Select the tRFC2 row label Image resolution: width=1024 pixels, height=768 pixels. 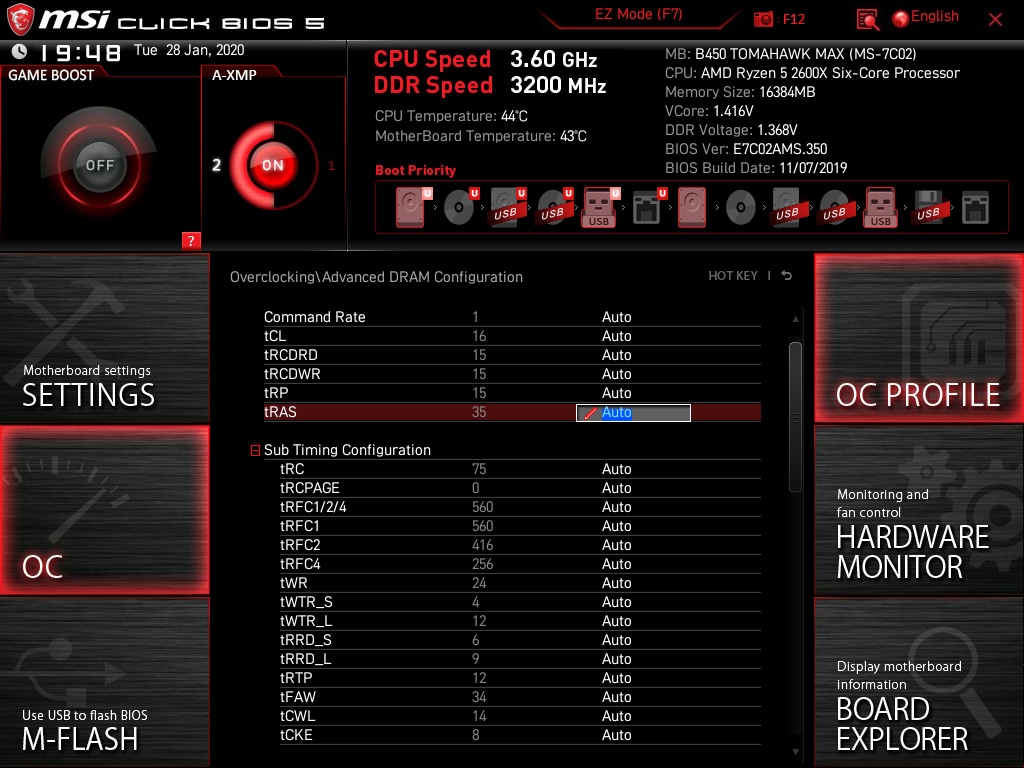point(300,545)
